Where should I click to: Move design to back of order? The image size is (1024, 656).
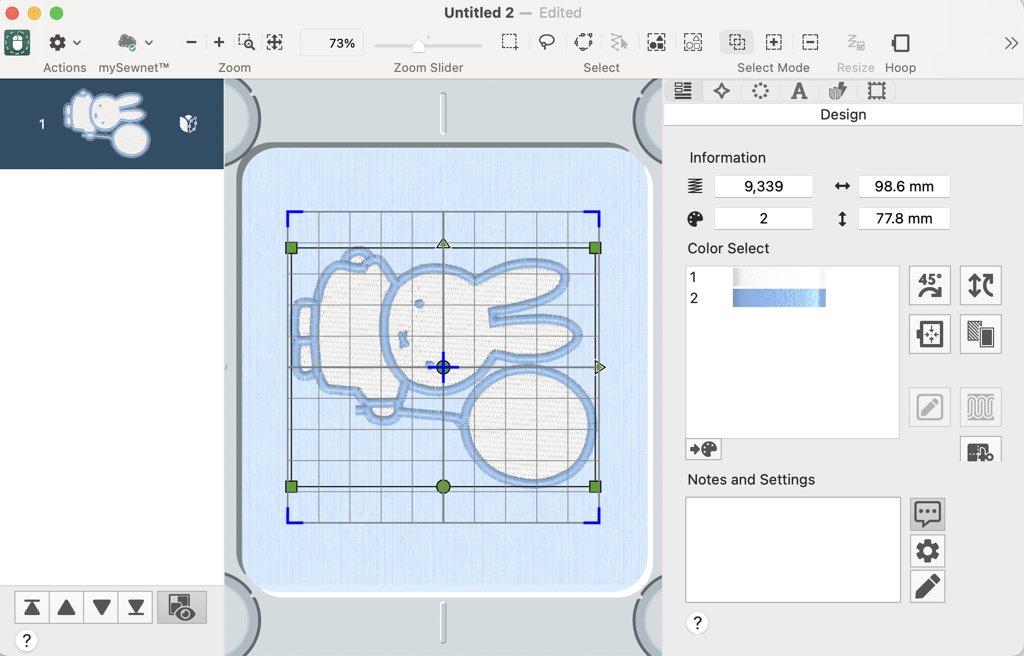point(136,608)
